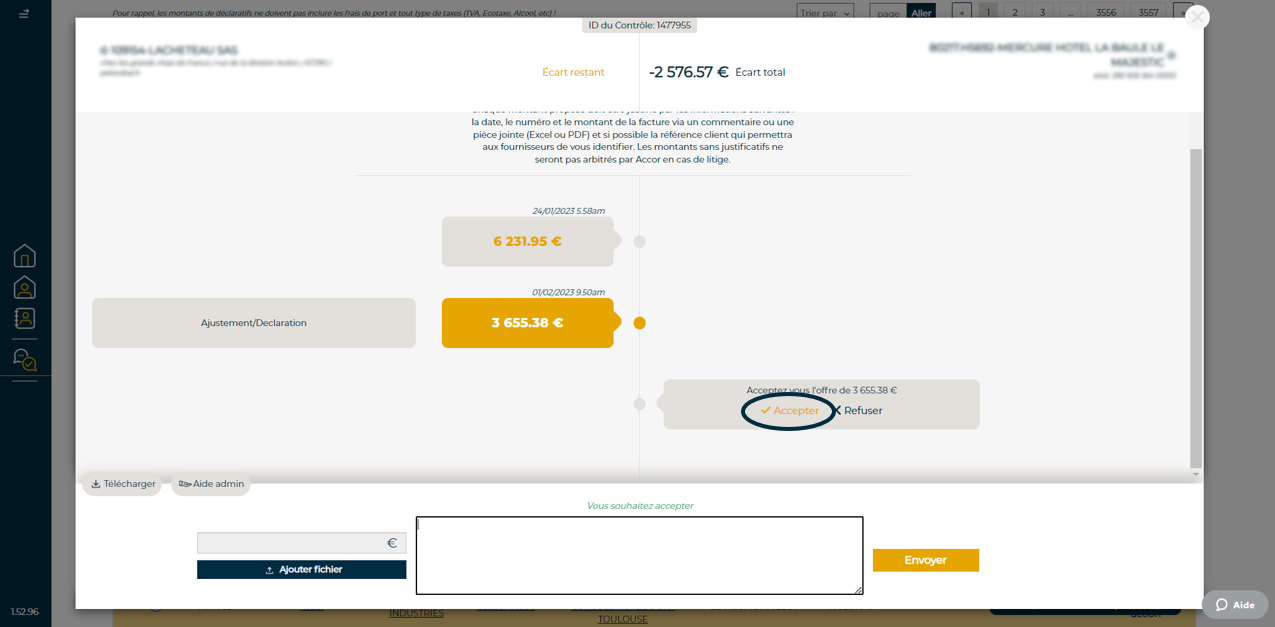The width and height of the screenshot is (1275, 627).
Task: Click the Aller page button
Action: point(922,13)
